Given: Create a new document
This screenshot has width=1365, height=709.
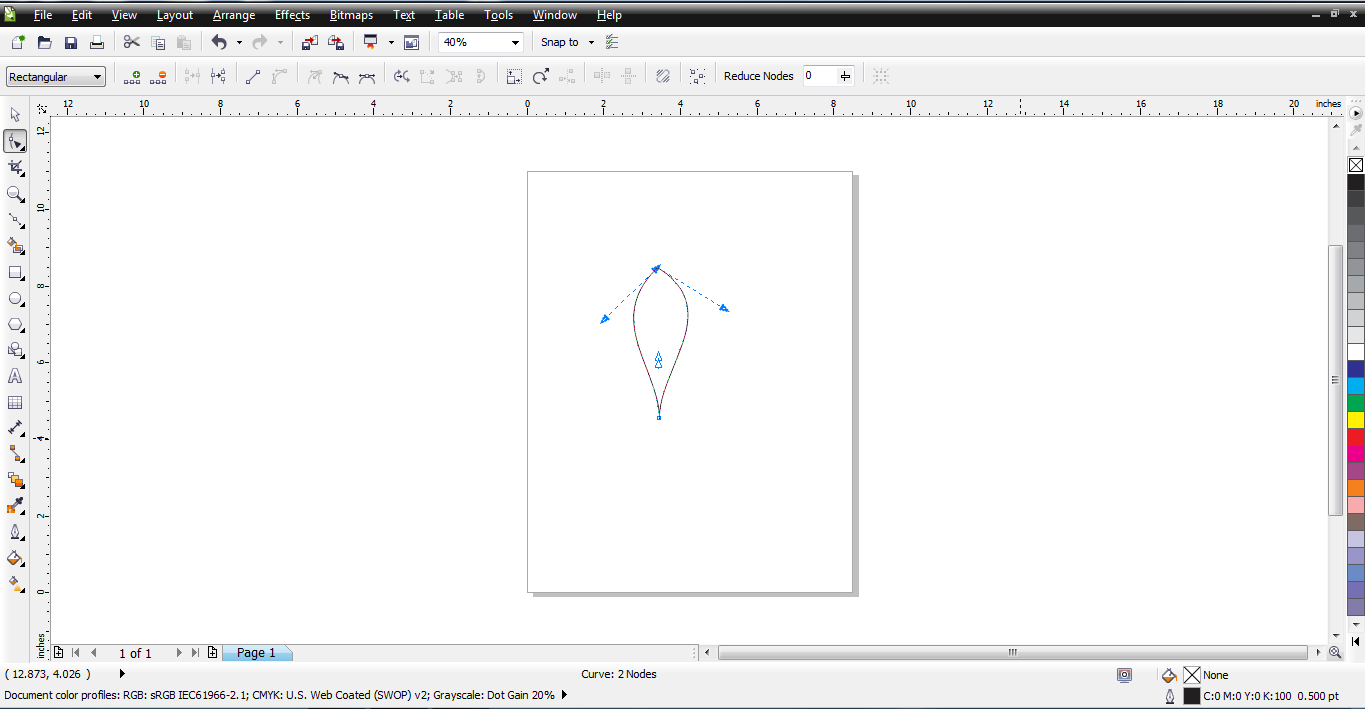Looking at the screenshot, I should (18, 42).
